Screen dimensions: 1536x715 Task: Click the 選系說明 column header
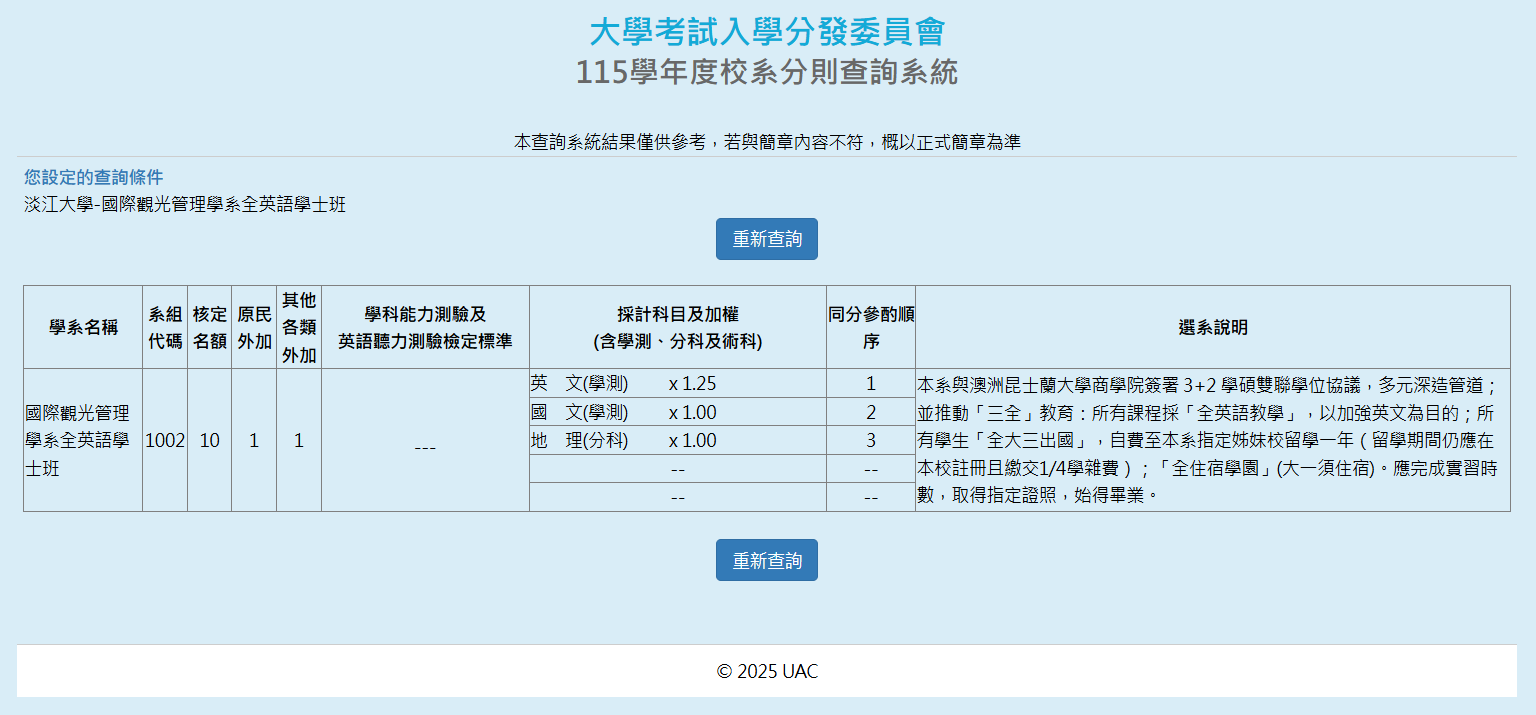[x=1212, y=327]
